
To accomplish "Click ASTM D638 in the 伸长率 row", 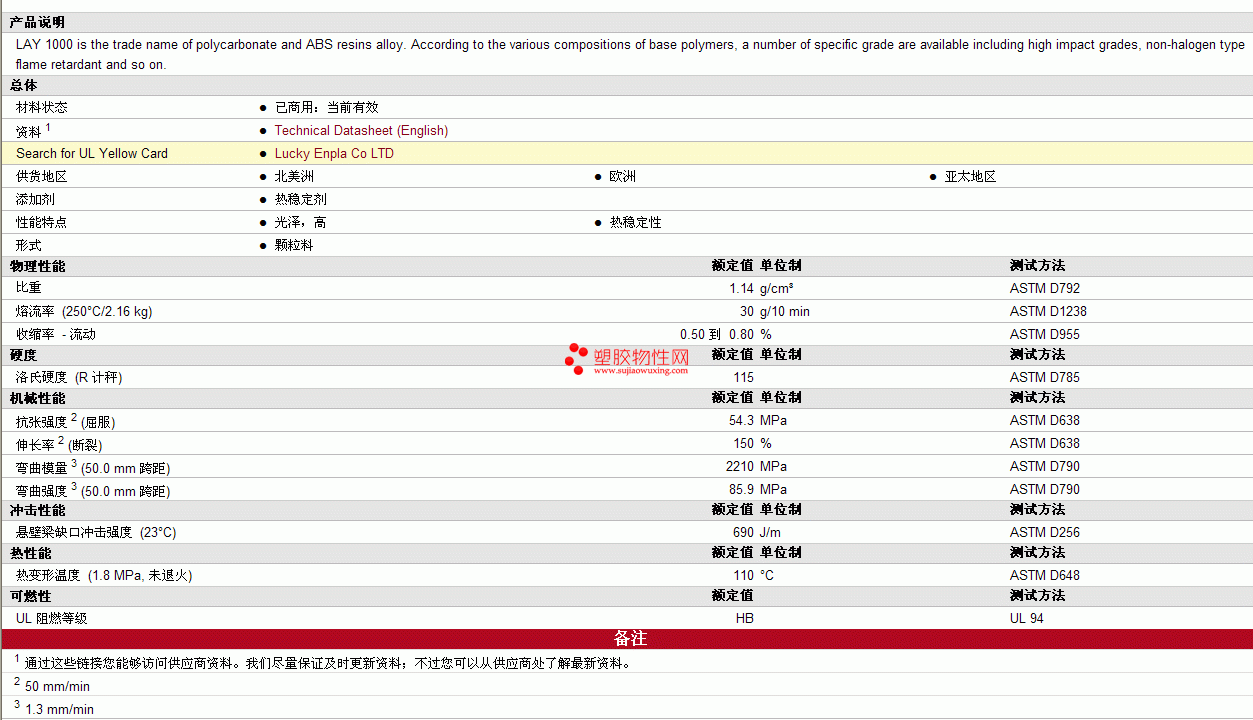I will 1045,444.
